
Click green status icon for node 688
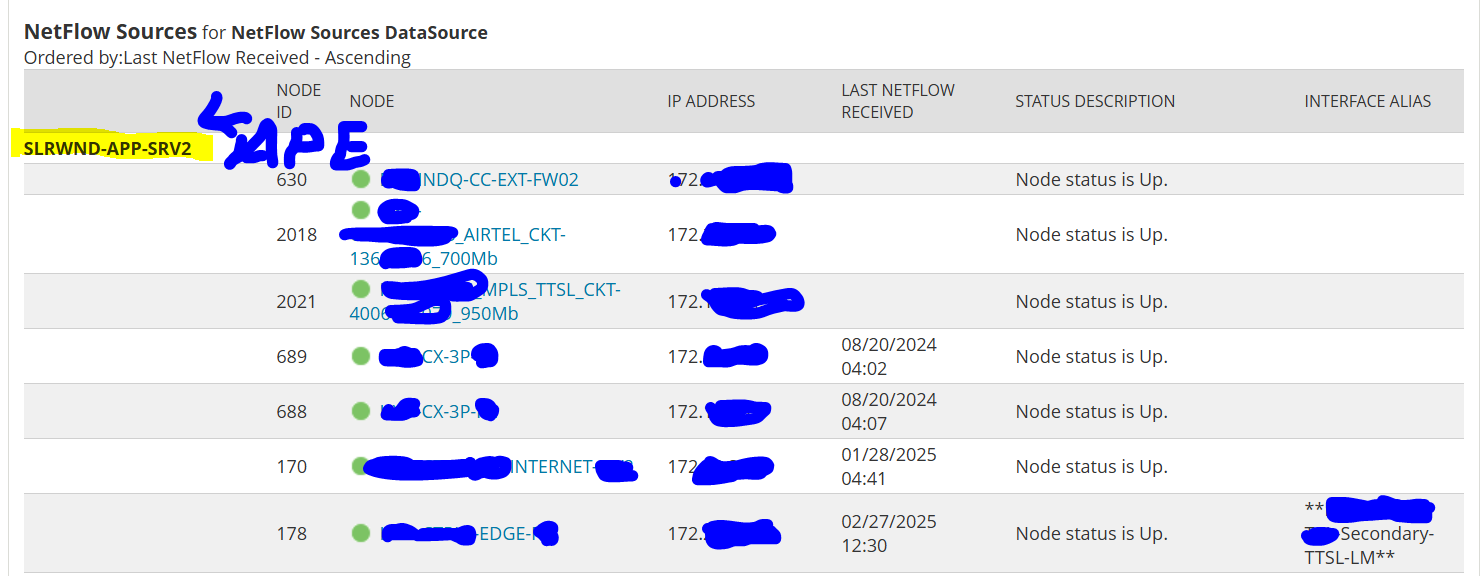(360, 411)
